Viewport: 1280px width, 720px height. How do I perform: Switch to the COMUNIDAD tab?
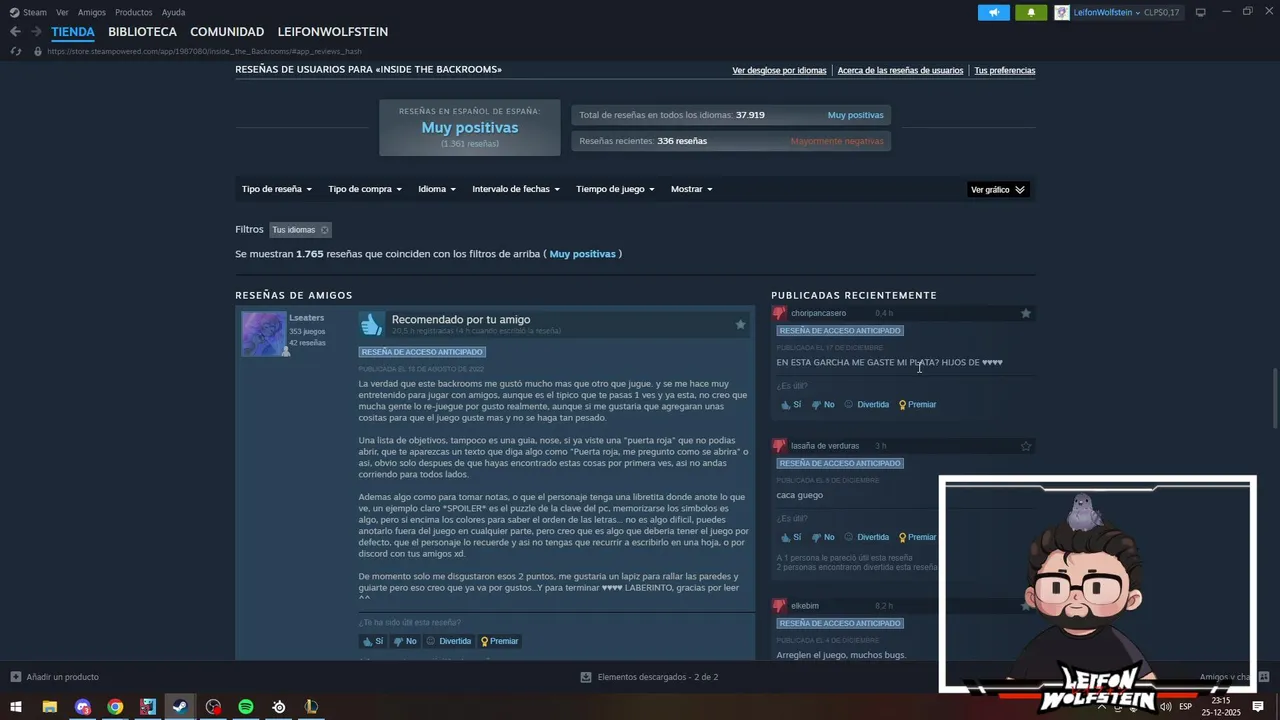227,32
